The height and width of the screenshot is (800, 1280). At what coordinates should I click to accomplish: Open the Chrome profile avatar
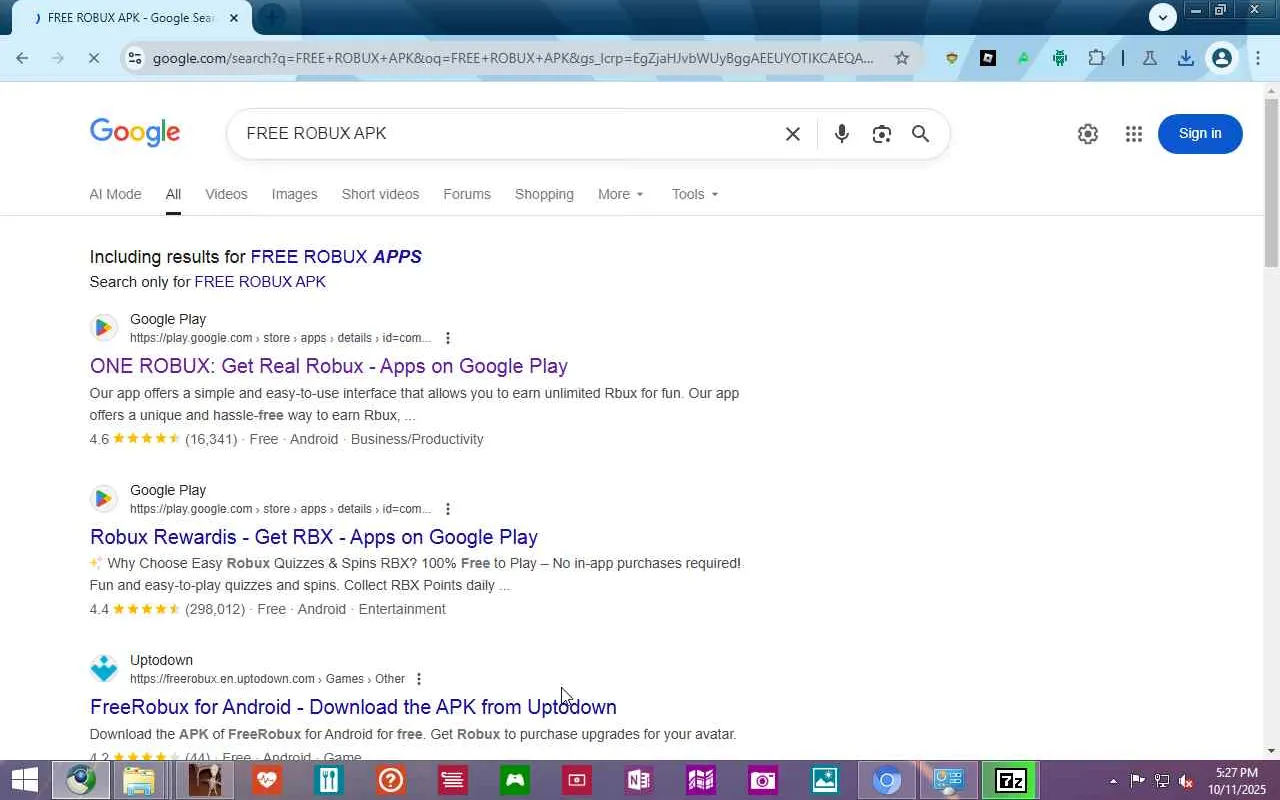coord(1221,58)
